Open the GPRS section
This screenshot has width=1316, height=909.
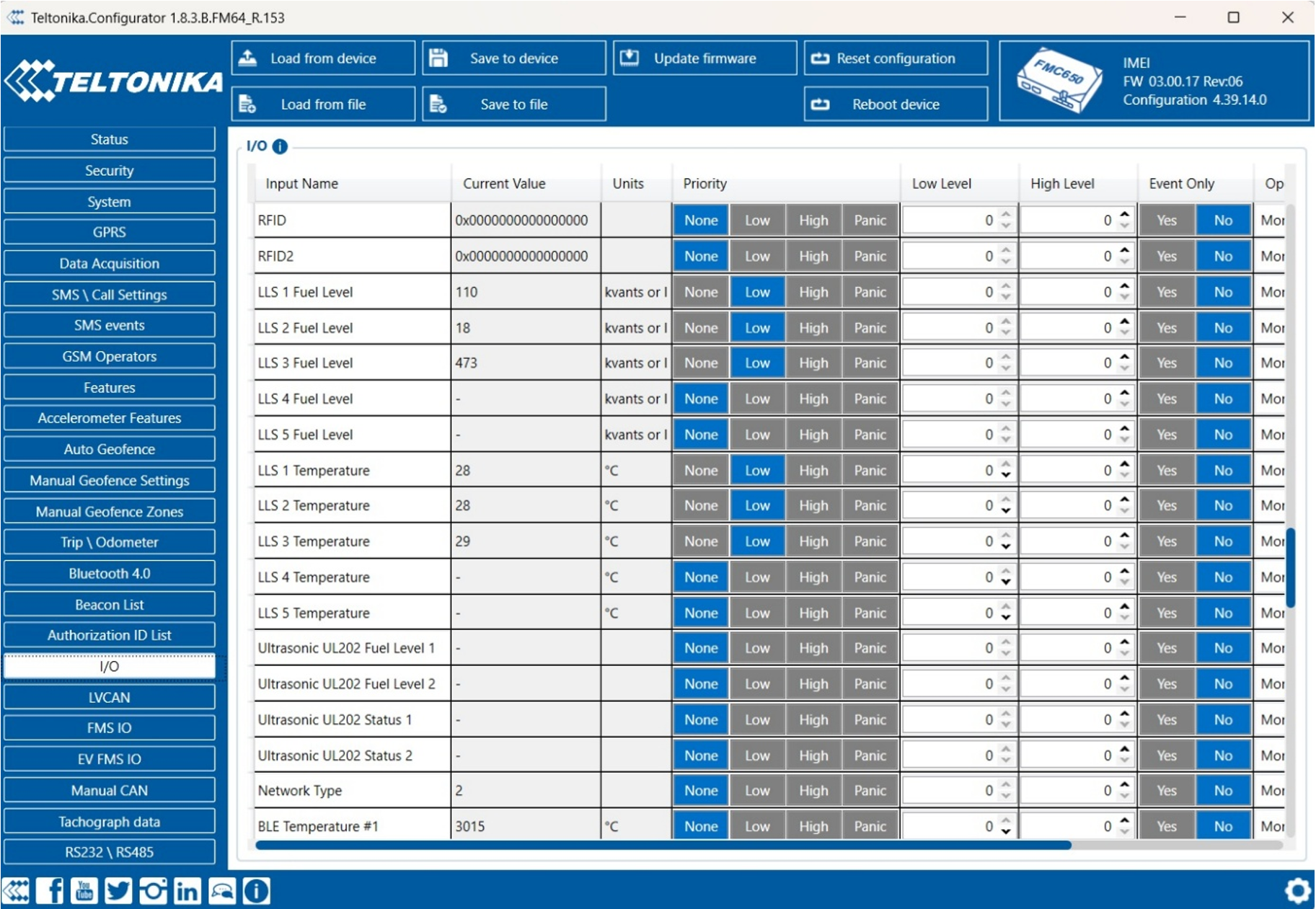(110, 232)
